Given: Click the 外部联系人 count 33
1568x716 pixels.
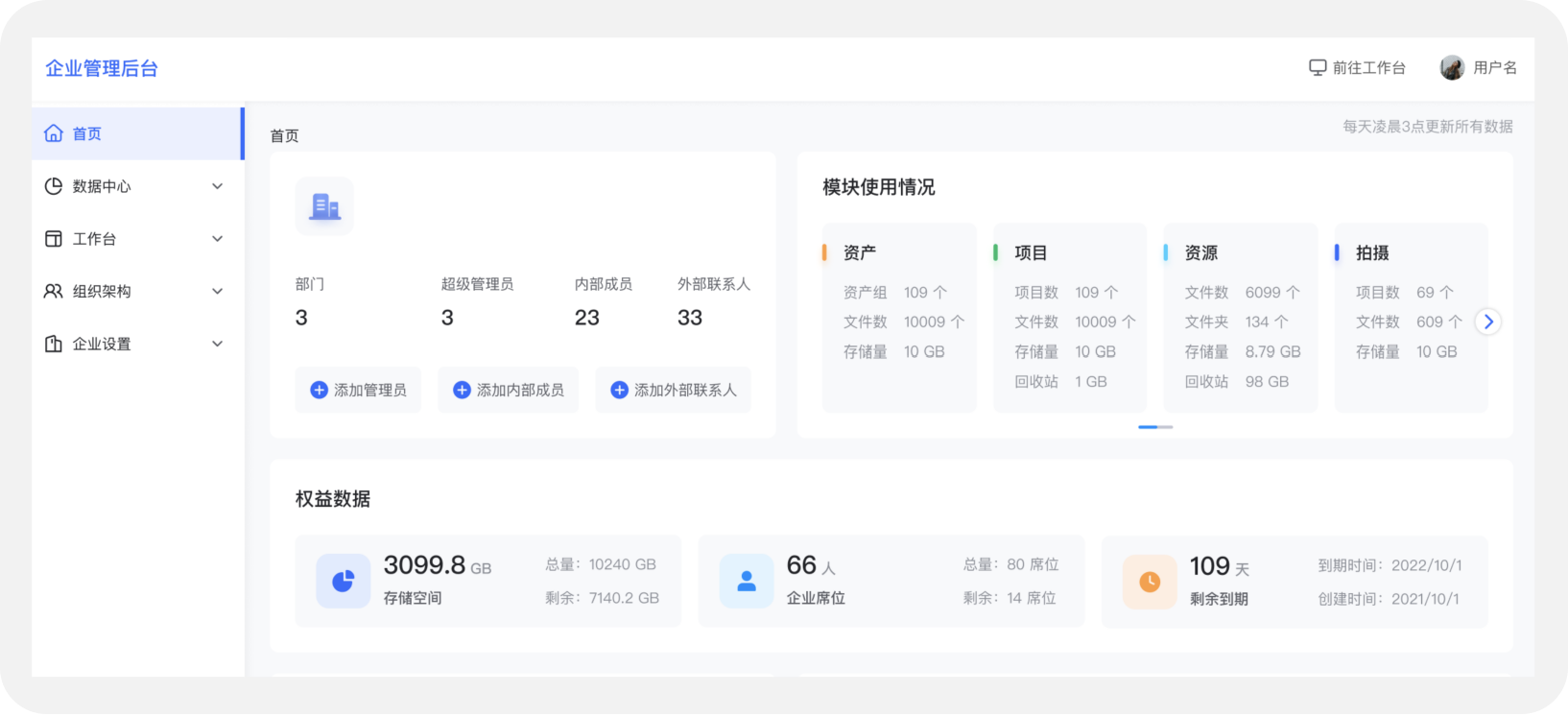Looking at the screenshot, I should 690,318.
